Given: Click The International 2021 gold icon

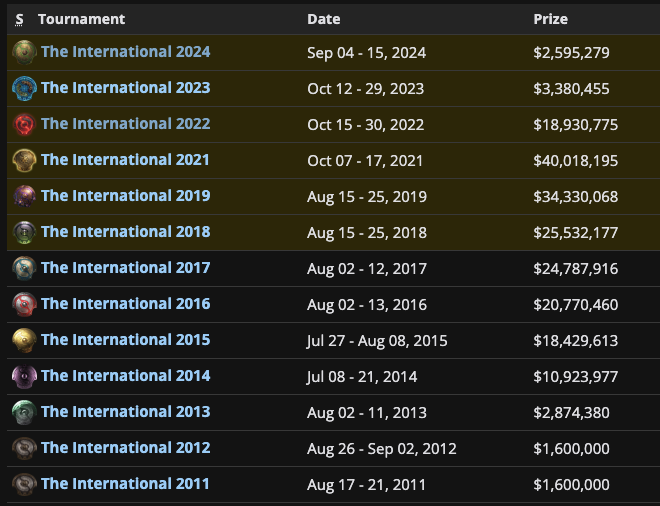Looking at the screenshot, I should coord(24,160).
